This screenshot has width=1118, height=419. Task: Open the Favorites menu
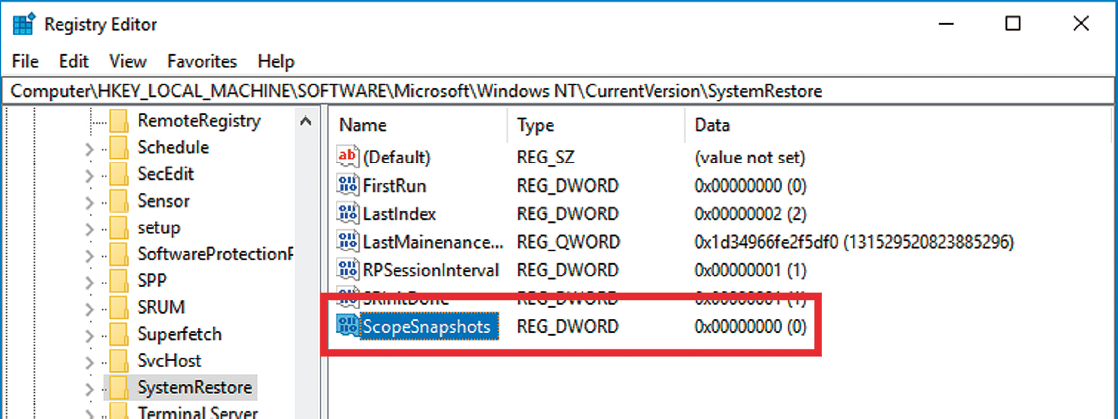click(x=202, y=61)
